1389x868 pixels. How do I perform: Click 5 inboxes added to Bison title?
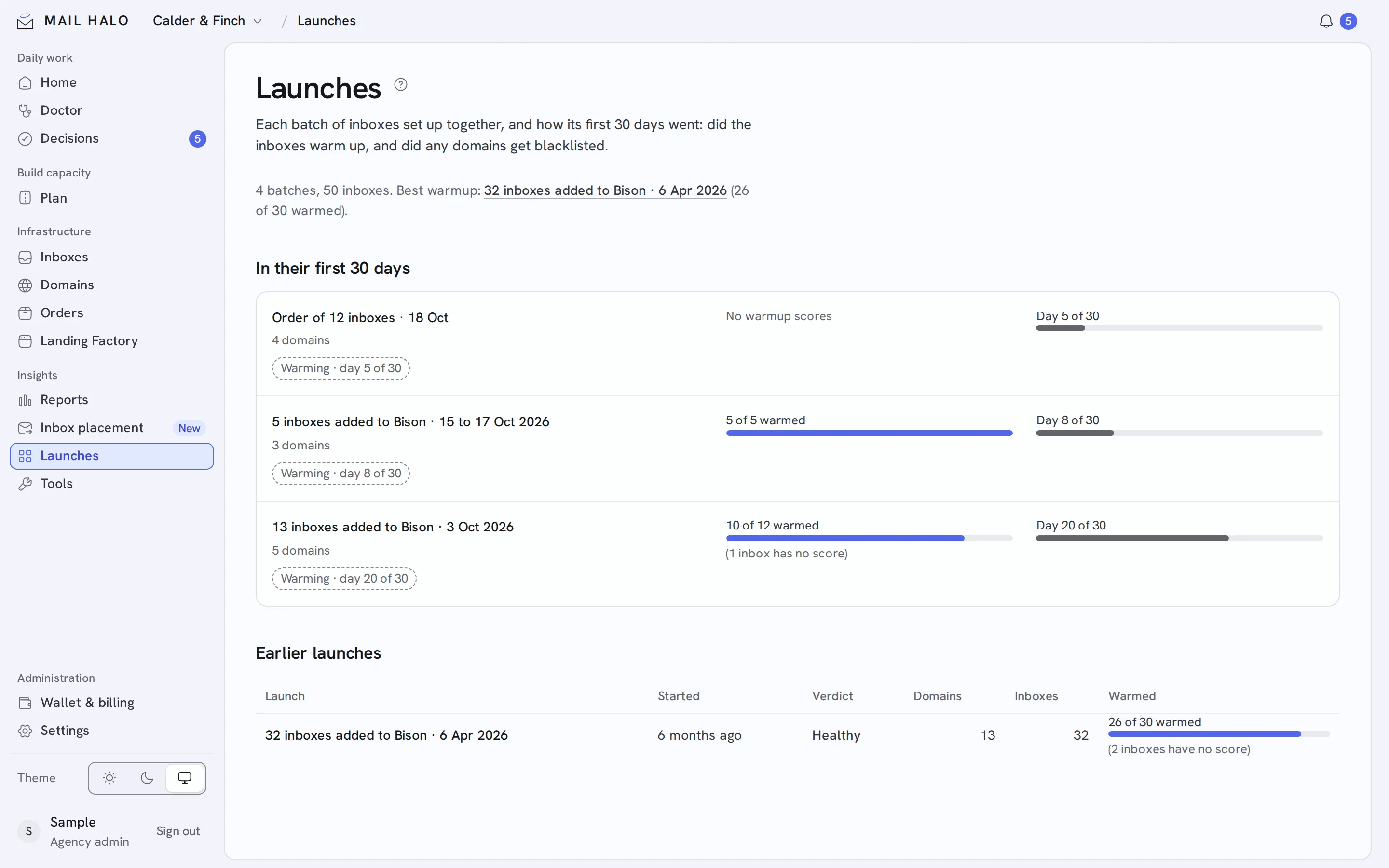pyautogui.click(x=410, y=422)
